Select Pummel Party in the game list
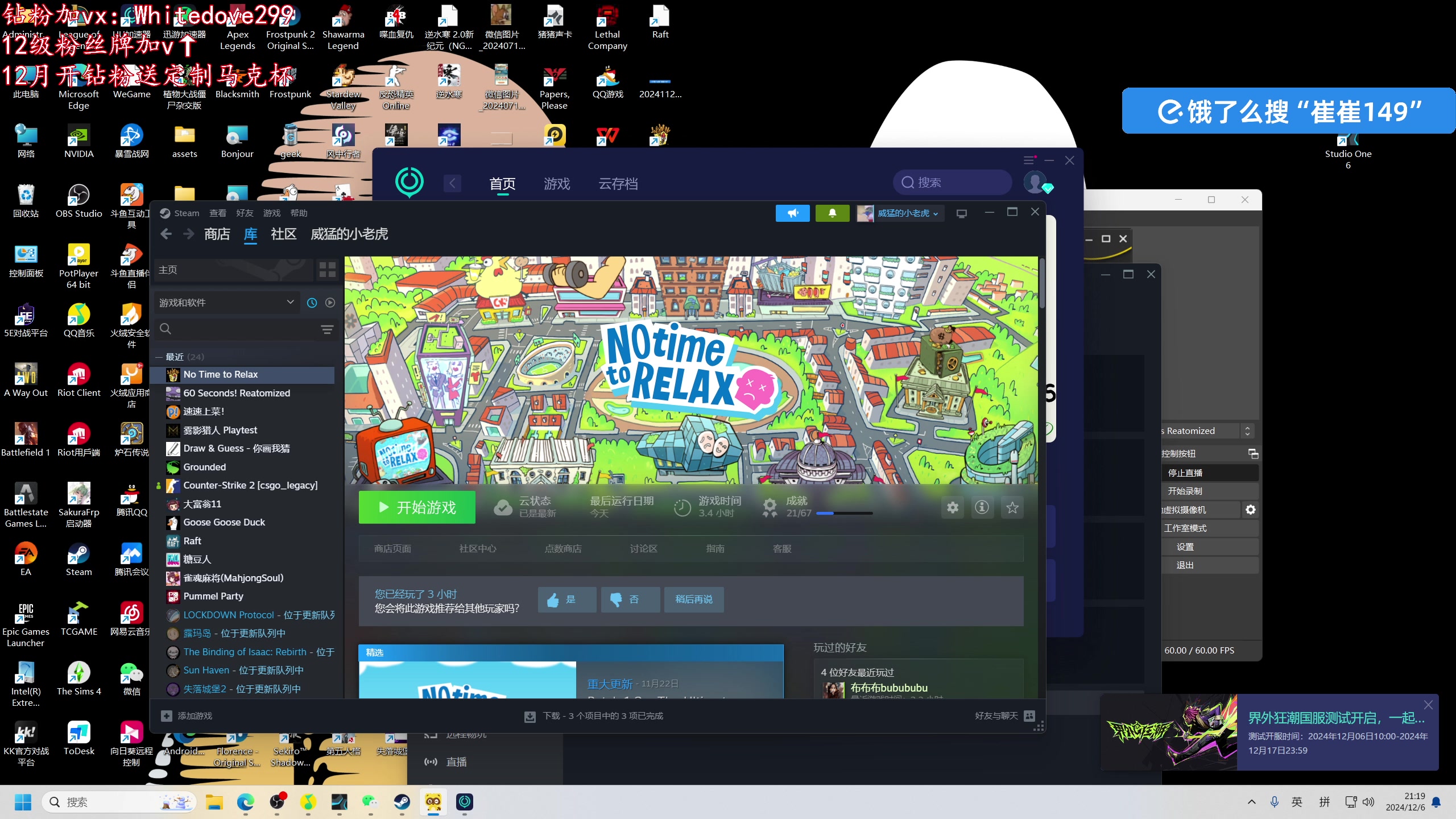This screenshot has width=1456, height=819. (213, 596)
